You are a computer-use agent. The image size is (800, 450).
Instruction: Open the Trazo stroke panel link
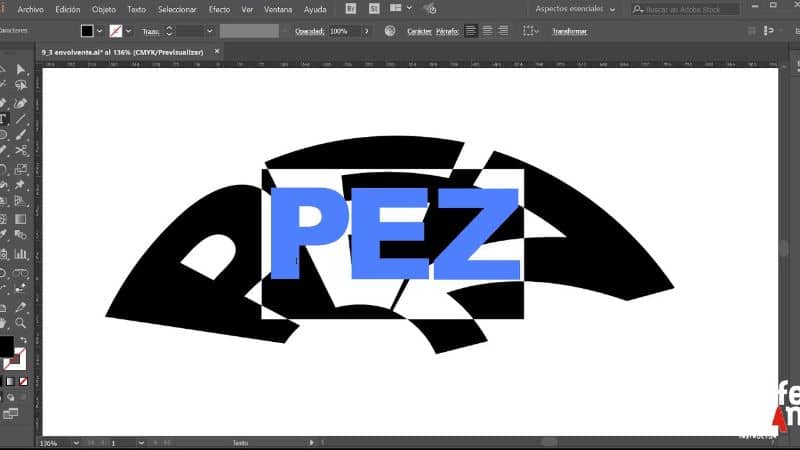tap(151, 31)
